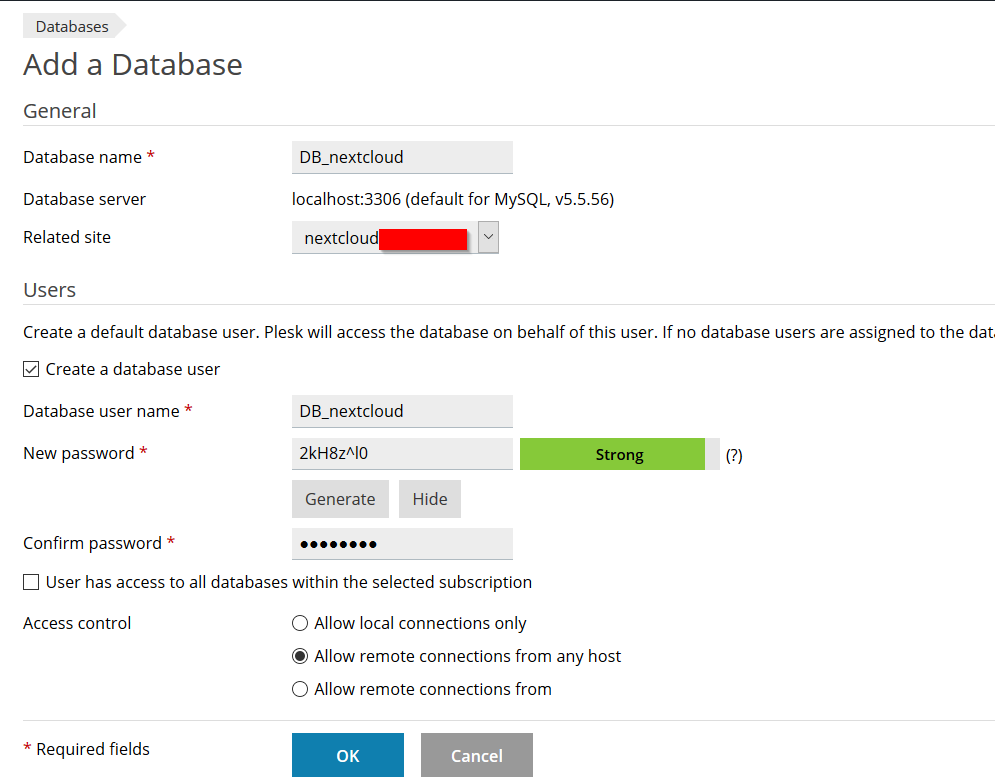Viewport: 995px width, 782px height.
Task: Click the Database name input field
Action: [x=402, y=157]
